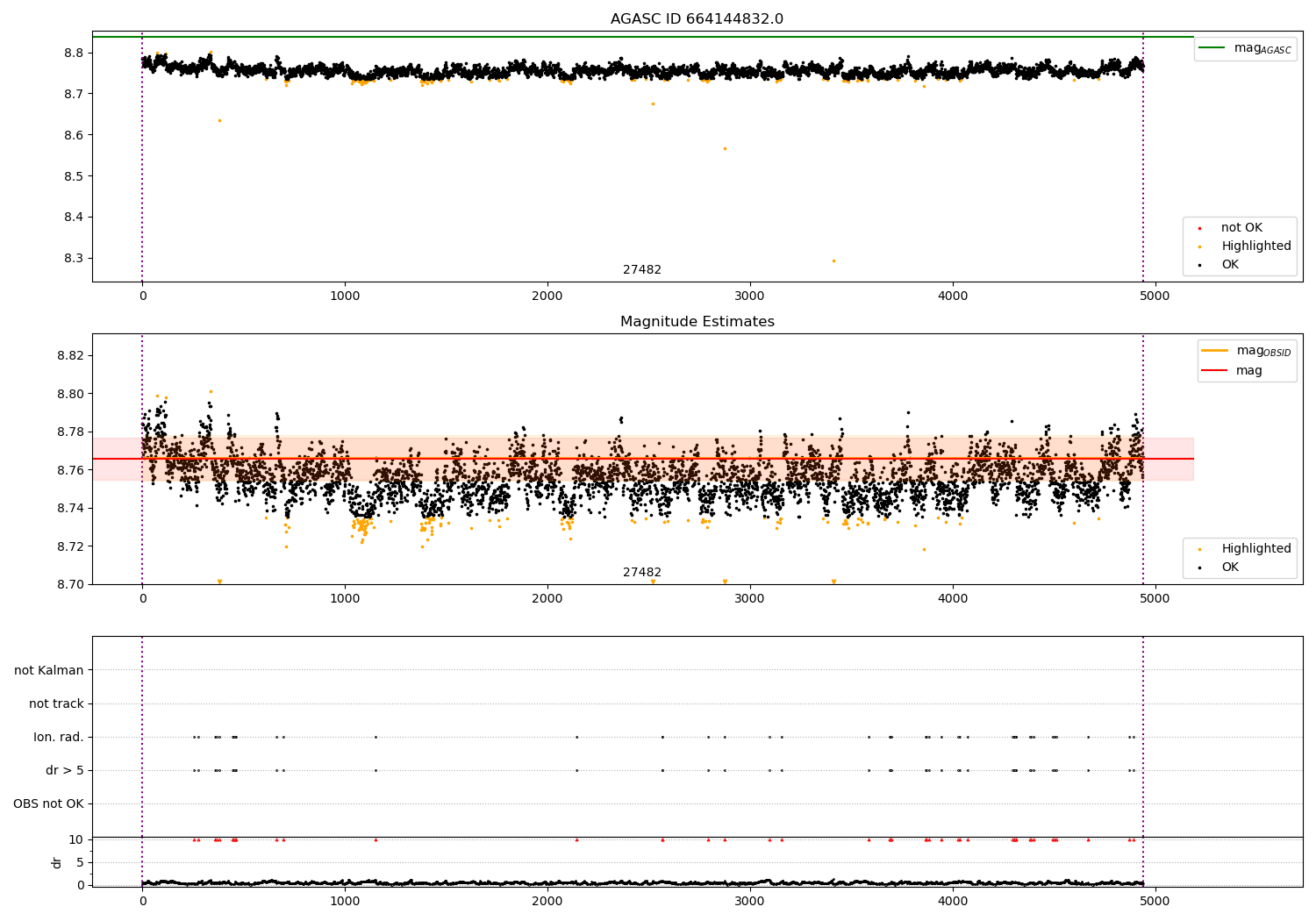Image resolution: width=1316 pixels, height=921 pixels.
Task: Click "Highlighted" in the Magnitude Estimates legend
Action: point(1255,549)
